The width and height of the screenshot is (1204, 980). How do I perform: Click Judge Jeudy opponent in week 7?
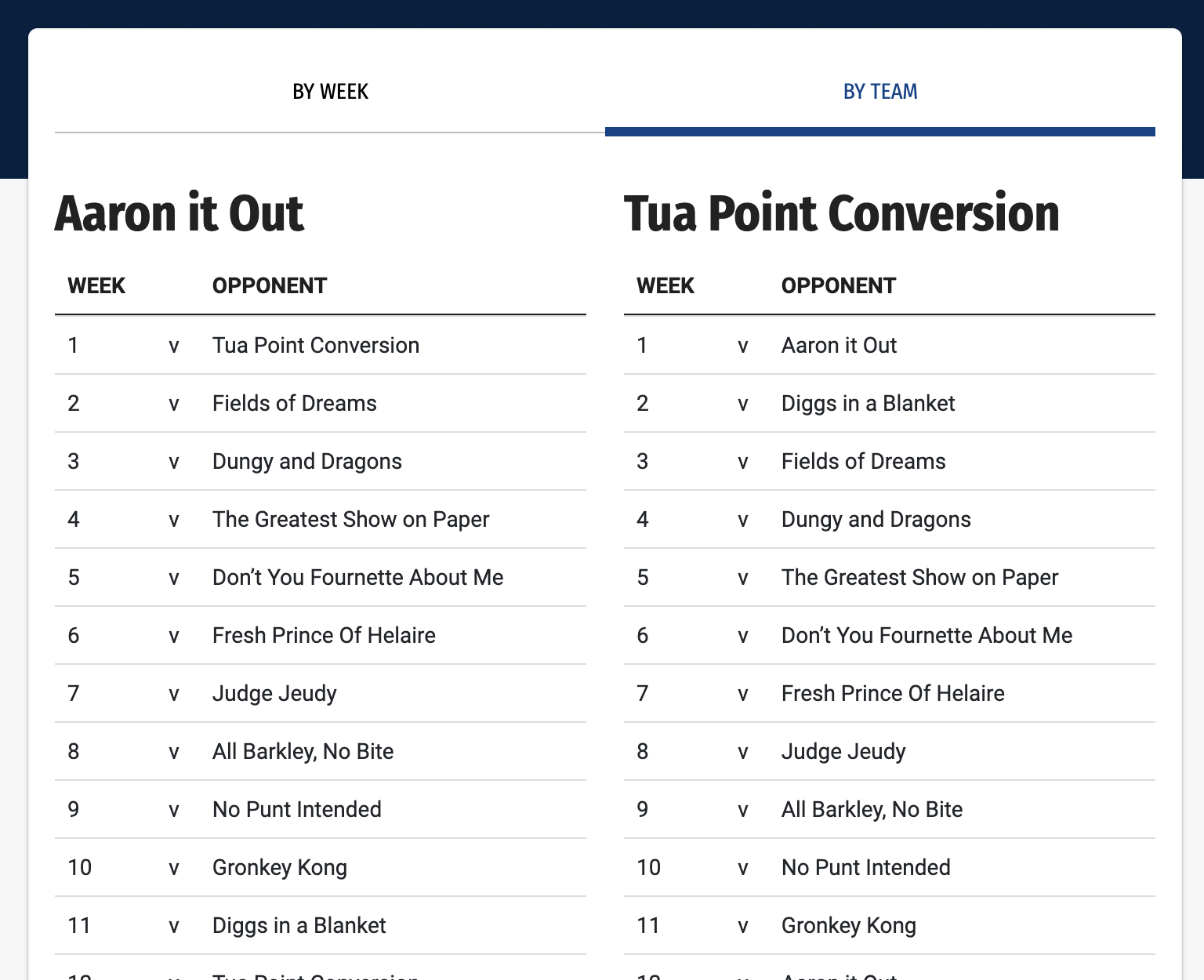[274, 693]
